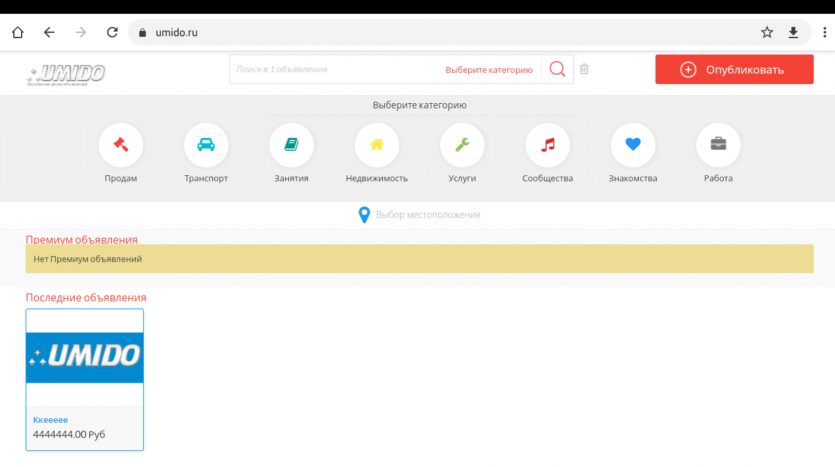Expand the Выберите категорию search dropdown
The width and height of the screenshot is (835, 467).
(x=489, y=70)
